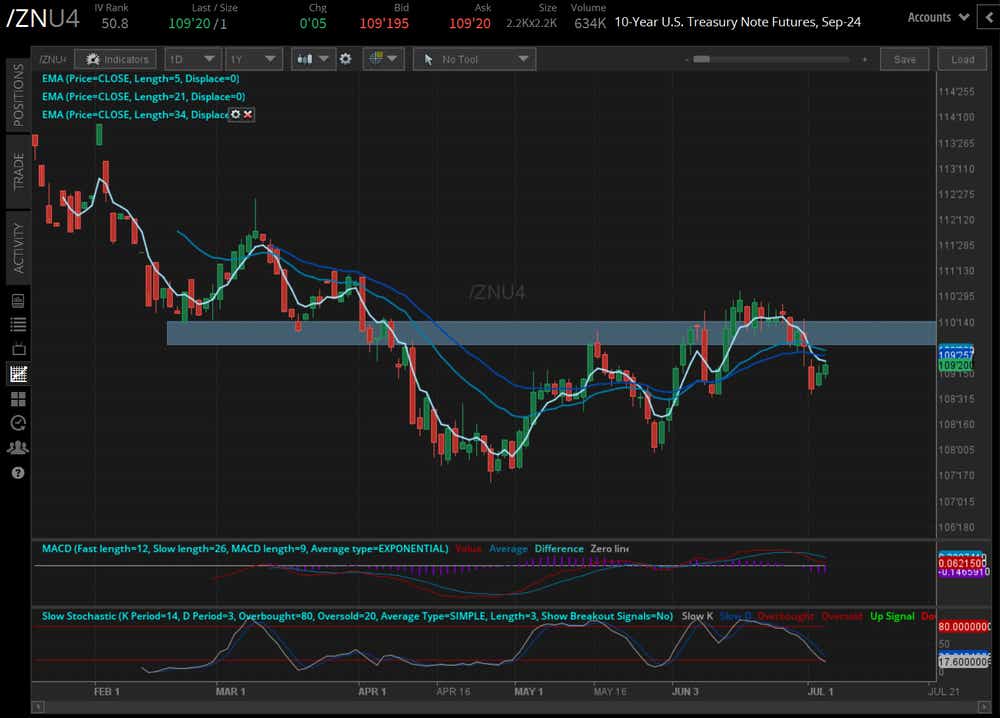Click the MAY 1 date on time axis

tap(528, 691)
